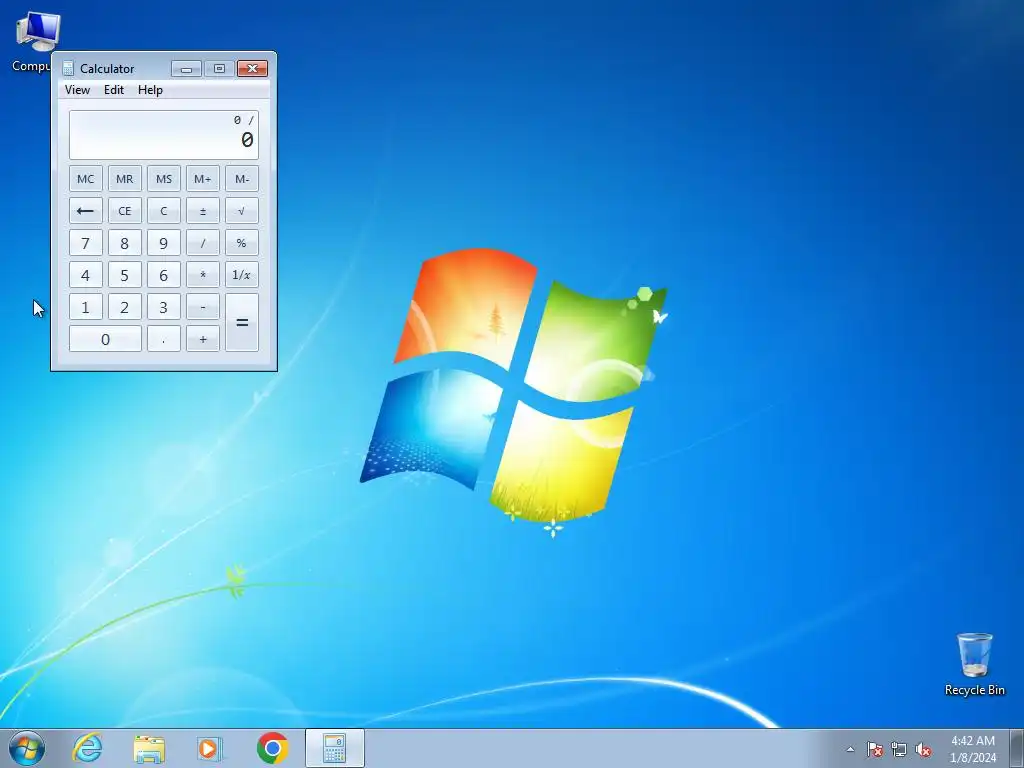
Task: Click the backspace arrow button
Action: tap(86, 211)
